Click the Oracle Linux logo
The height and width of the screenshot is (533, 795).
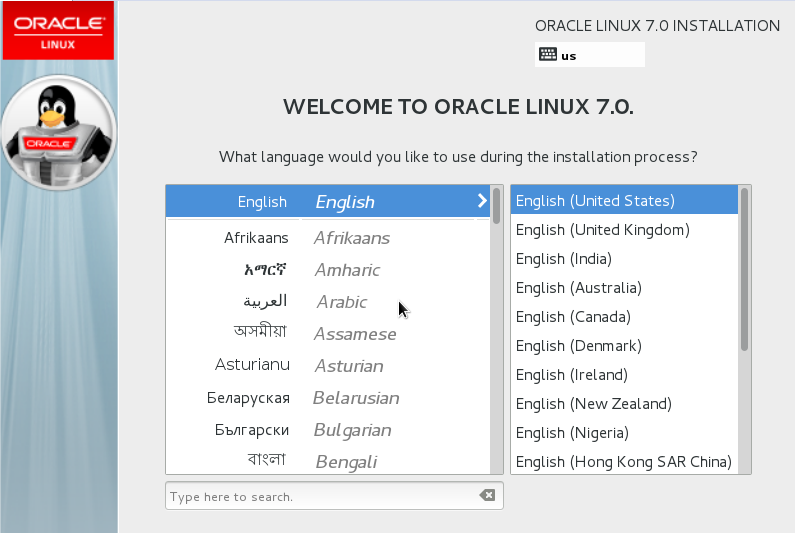pos(58,31)
